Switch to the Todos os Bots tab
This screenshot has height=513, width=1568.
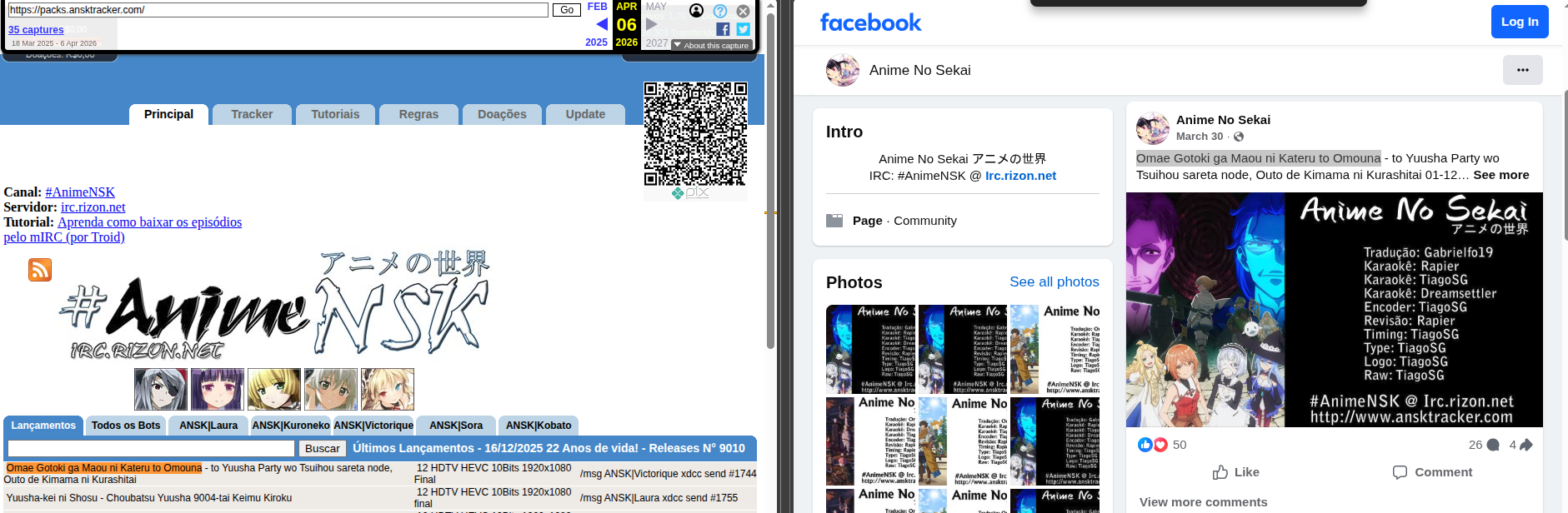tap(126, 426)
